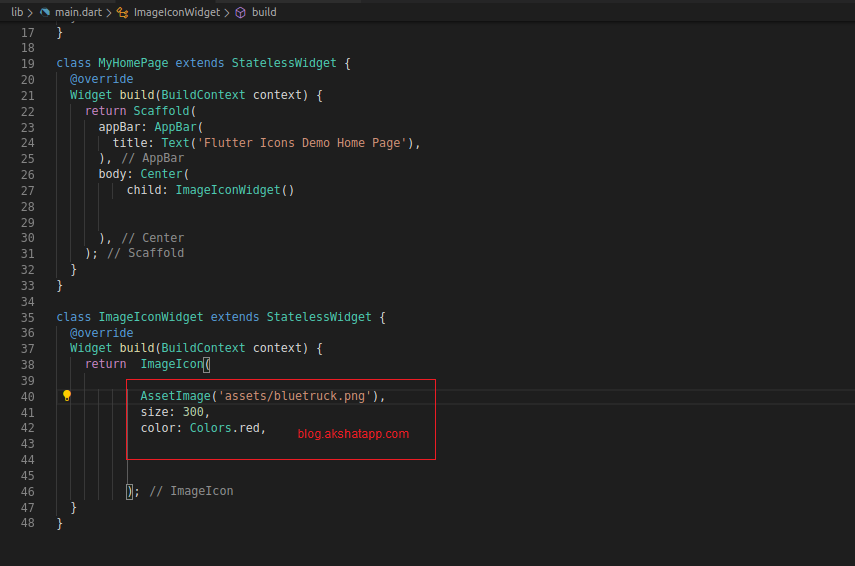Click the class symbol icon before ImageIconWidget breadcrumb
Image resolution: width=855 pixels, height=566 pixels.
[x=122, y=12]
